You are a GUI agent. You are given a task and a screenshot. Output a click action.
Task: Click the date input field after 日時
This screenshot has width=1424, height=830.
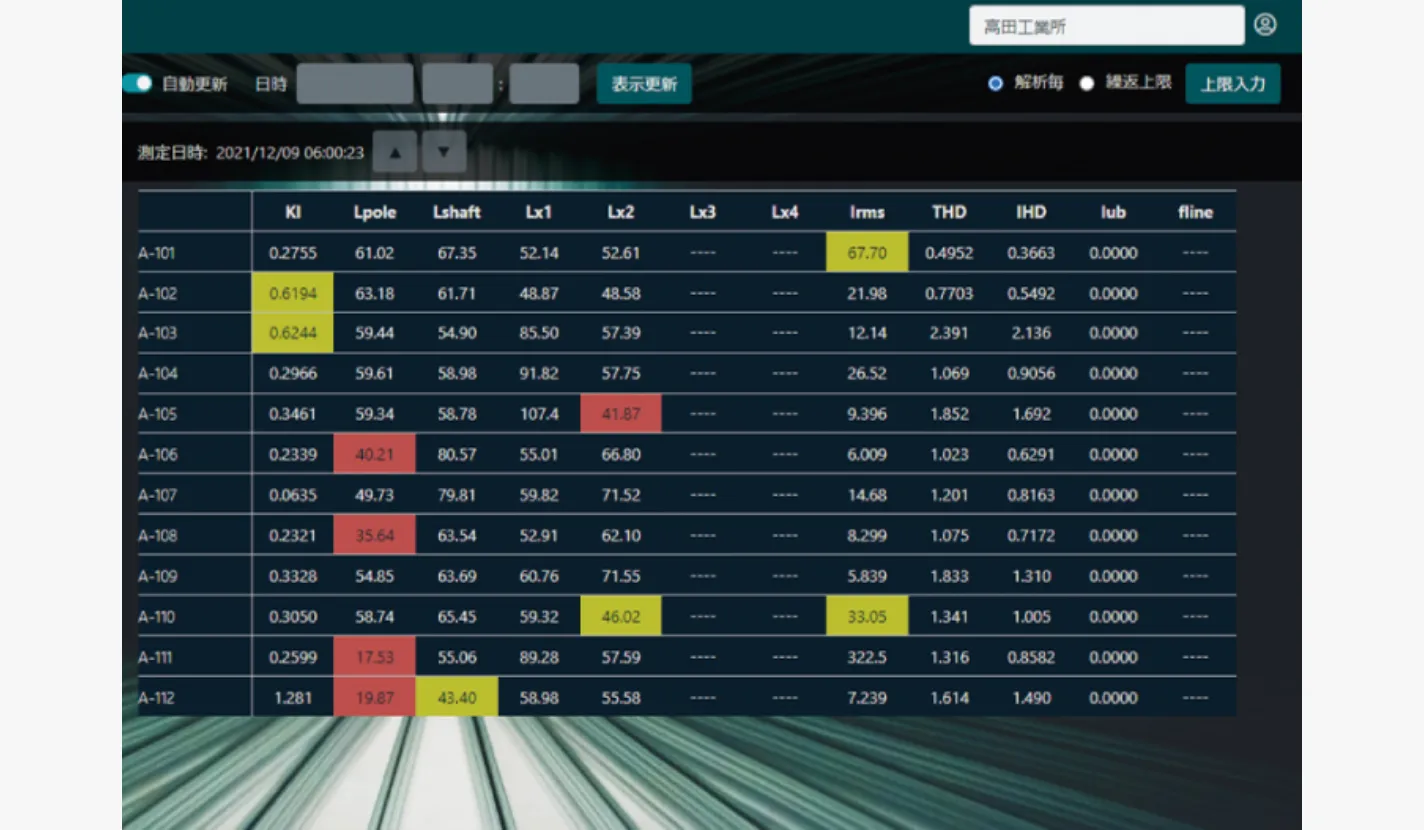click(354, 84)
